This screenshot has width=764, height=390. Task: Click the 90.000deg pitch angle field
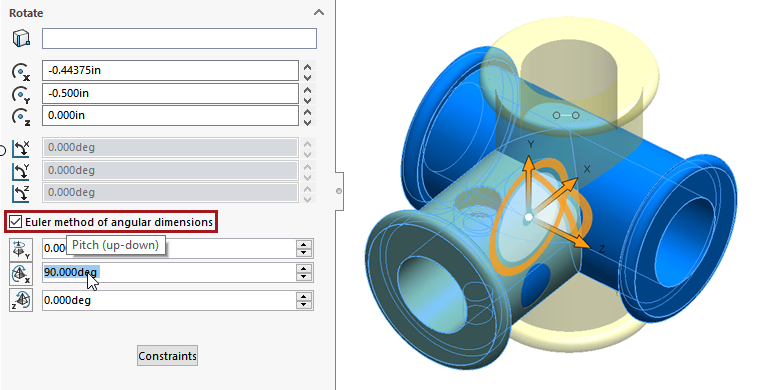(x=169, y=273)
